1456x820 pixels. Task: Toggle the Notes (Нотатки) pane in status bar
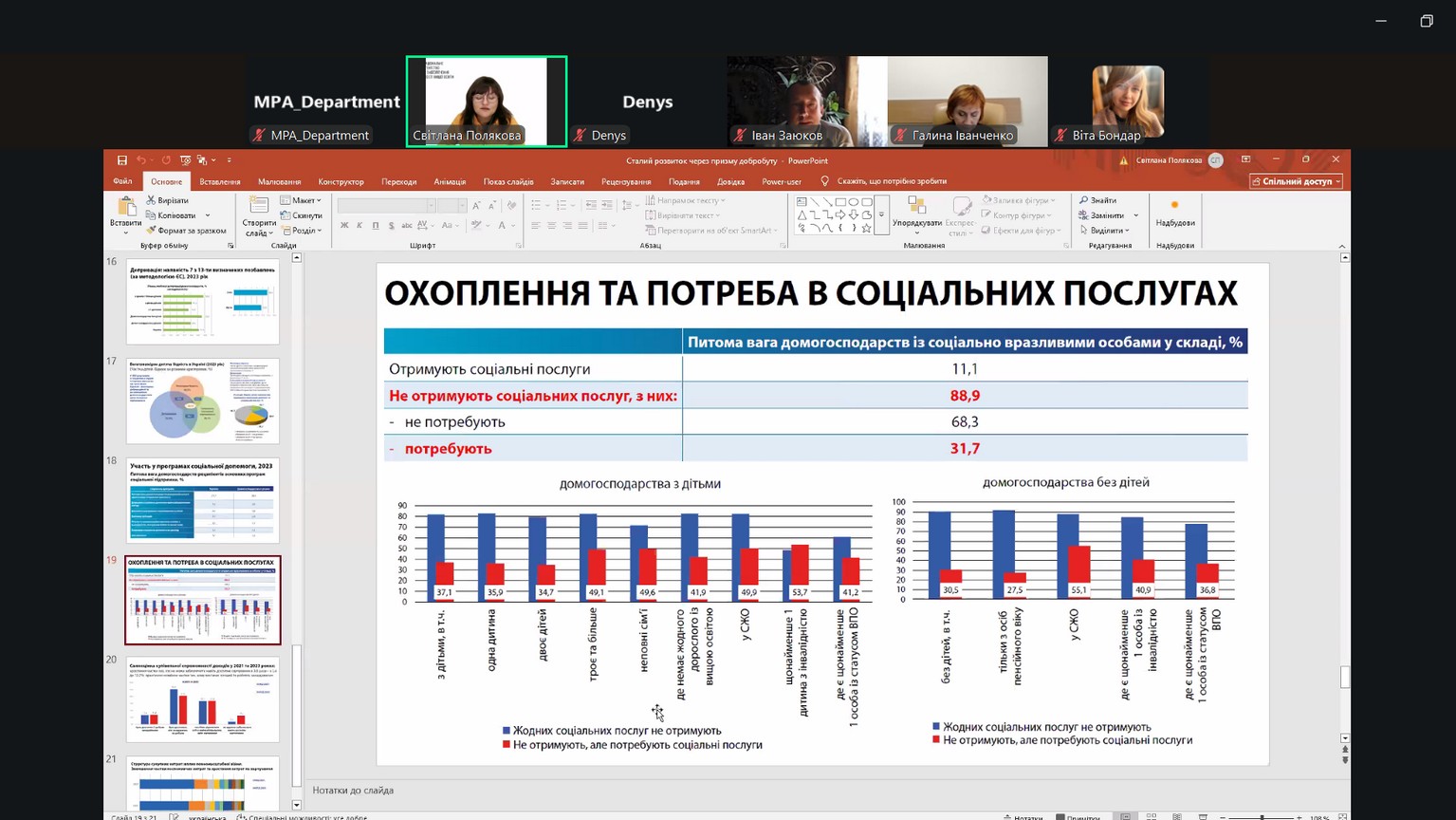(x=1022, y=816)
